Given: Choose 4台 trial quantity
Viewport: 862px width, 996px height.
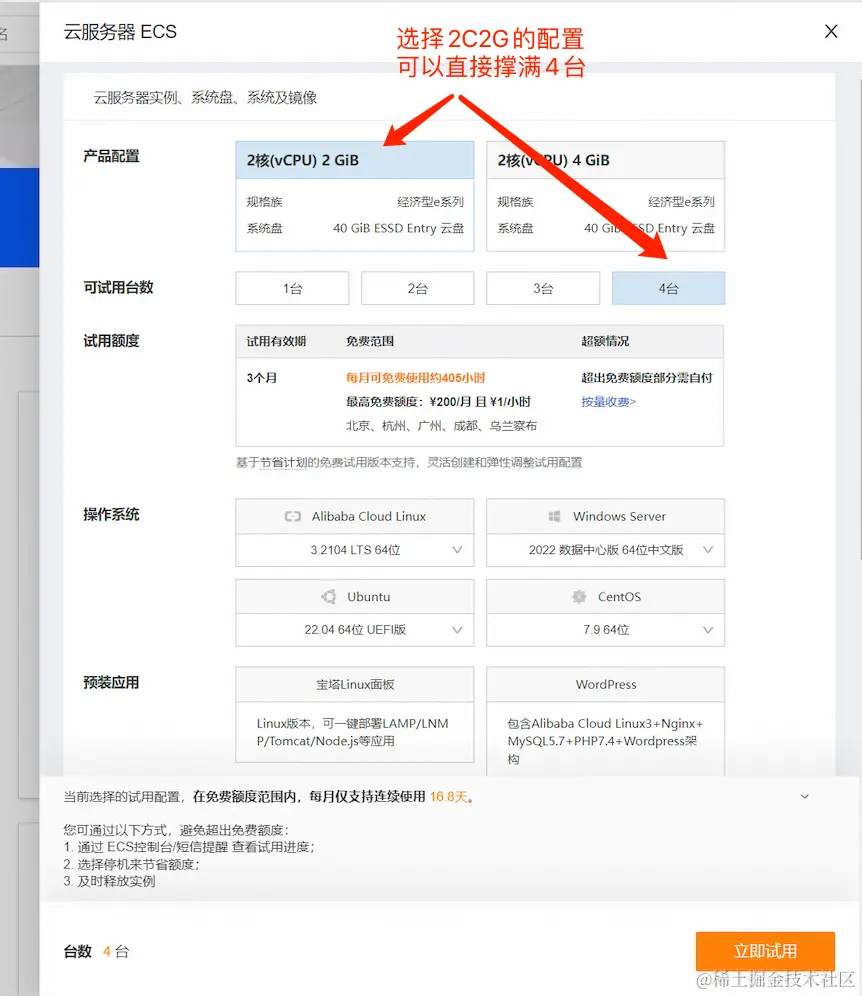Looking at the screenshot, I should pos(668,288).
